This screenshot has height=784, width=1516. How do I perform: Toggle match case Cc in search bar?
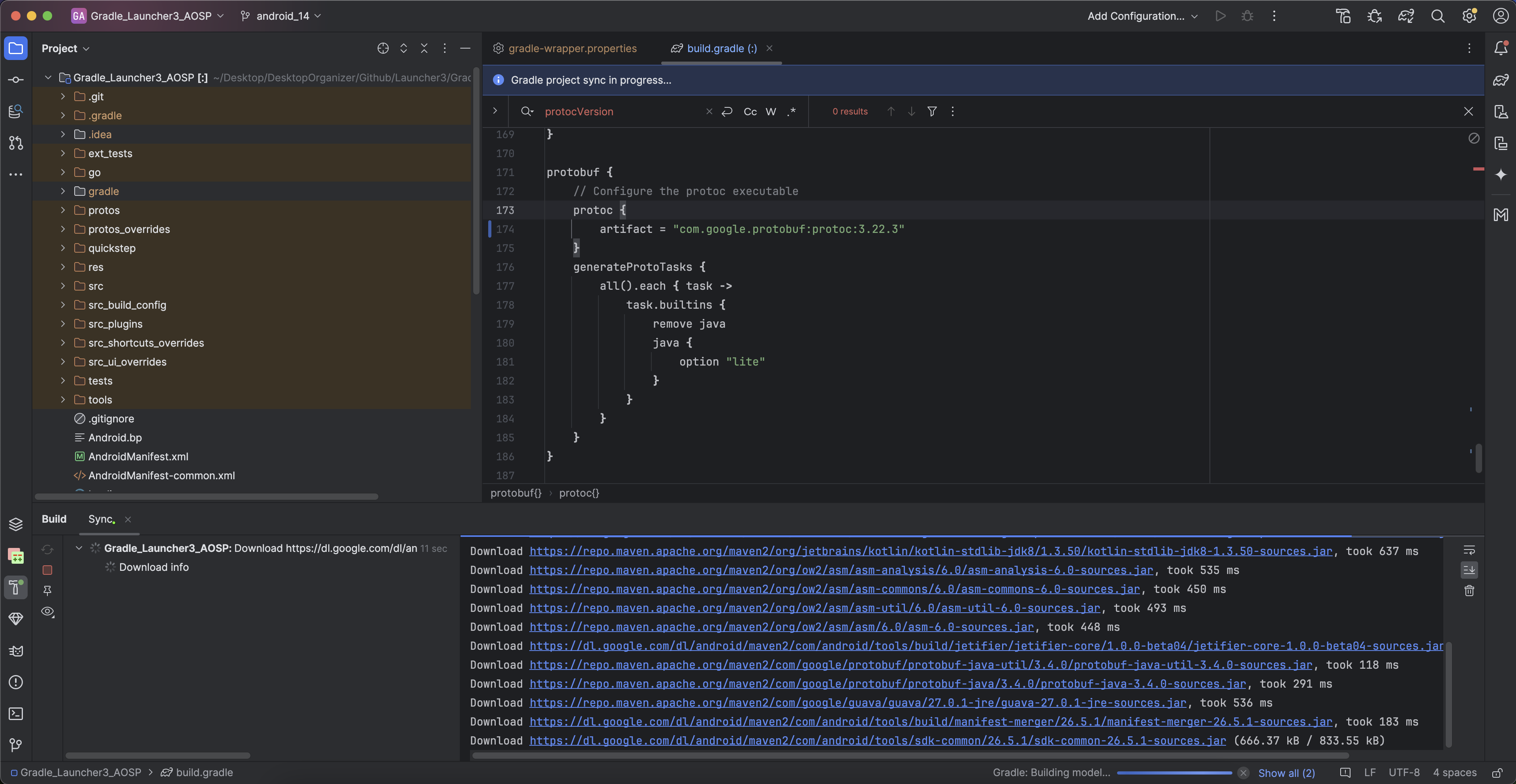[750, 111]
